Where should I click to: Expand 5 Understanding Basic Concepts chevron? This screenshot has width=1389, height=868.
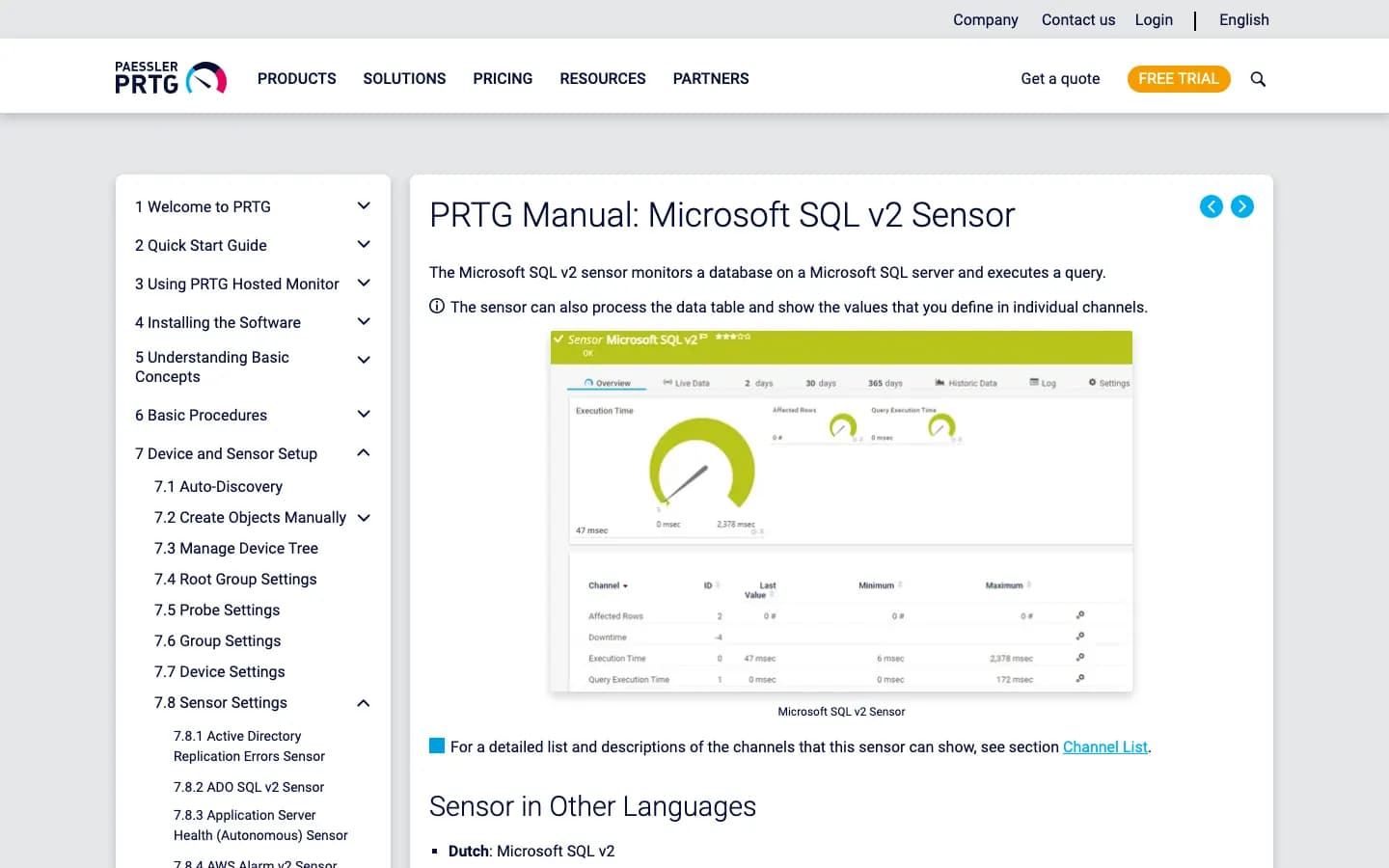[364, 361]
